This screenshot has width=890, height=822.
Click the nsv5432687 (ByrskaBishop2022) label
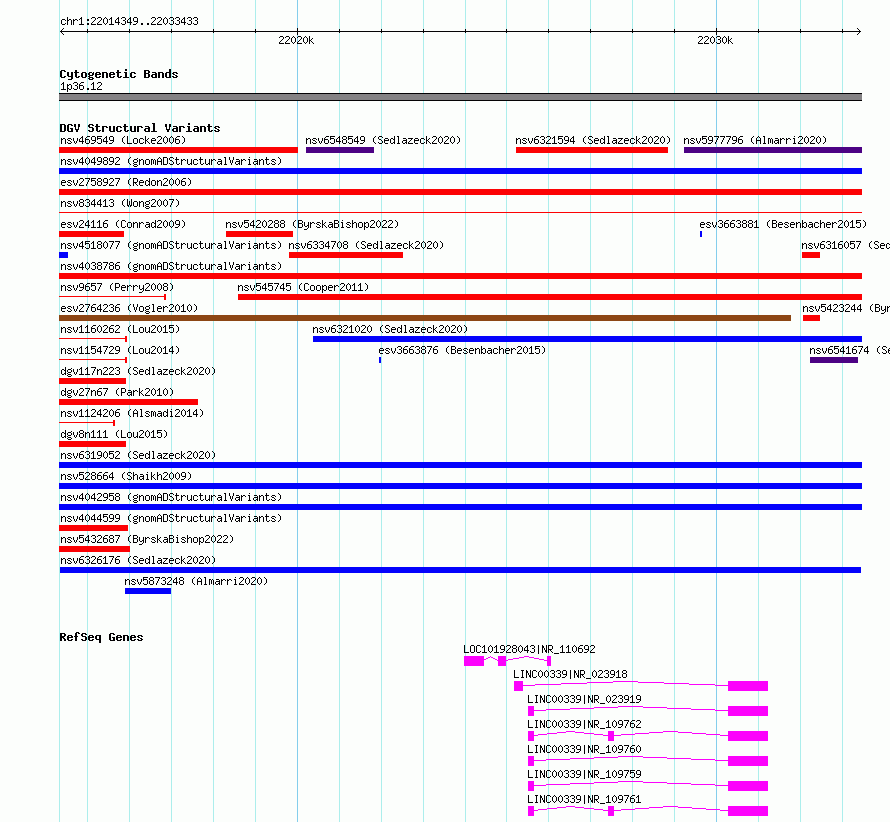click(147, 539)
